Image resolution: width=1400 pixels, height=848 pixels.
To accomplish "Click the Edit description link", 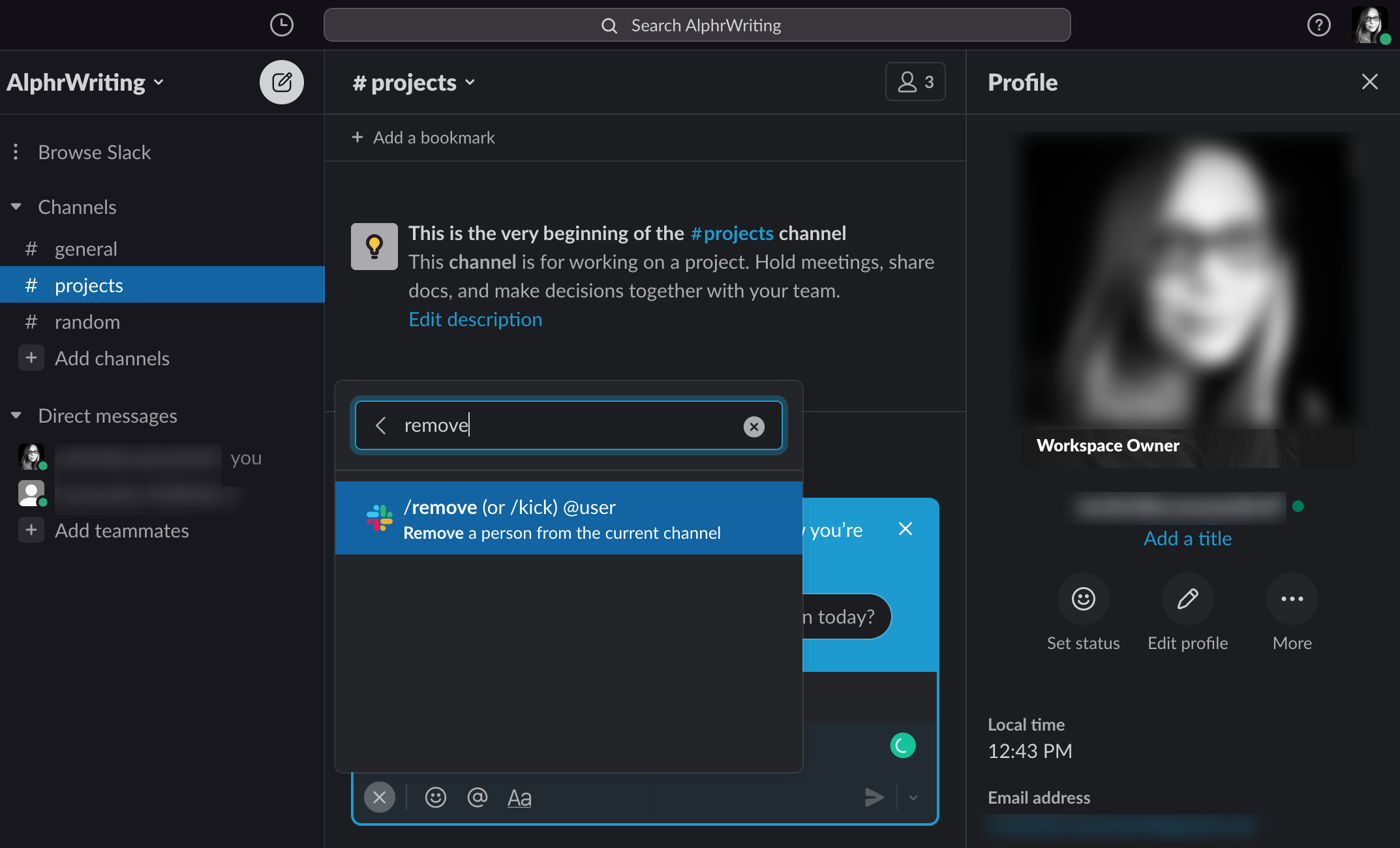I will [x=475, y=319].
